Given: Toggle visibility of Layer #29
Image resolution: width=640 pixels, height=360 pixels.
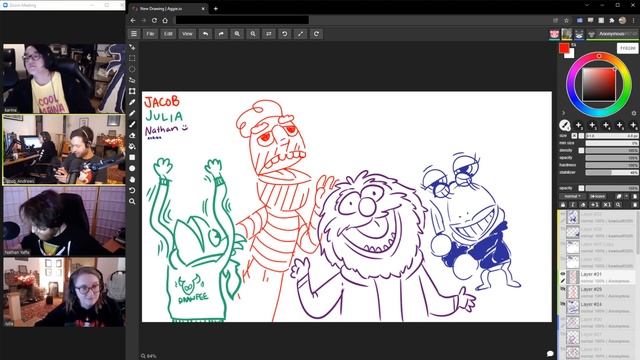Looking at the screenshot, I should [x=563, y=289].
